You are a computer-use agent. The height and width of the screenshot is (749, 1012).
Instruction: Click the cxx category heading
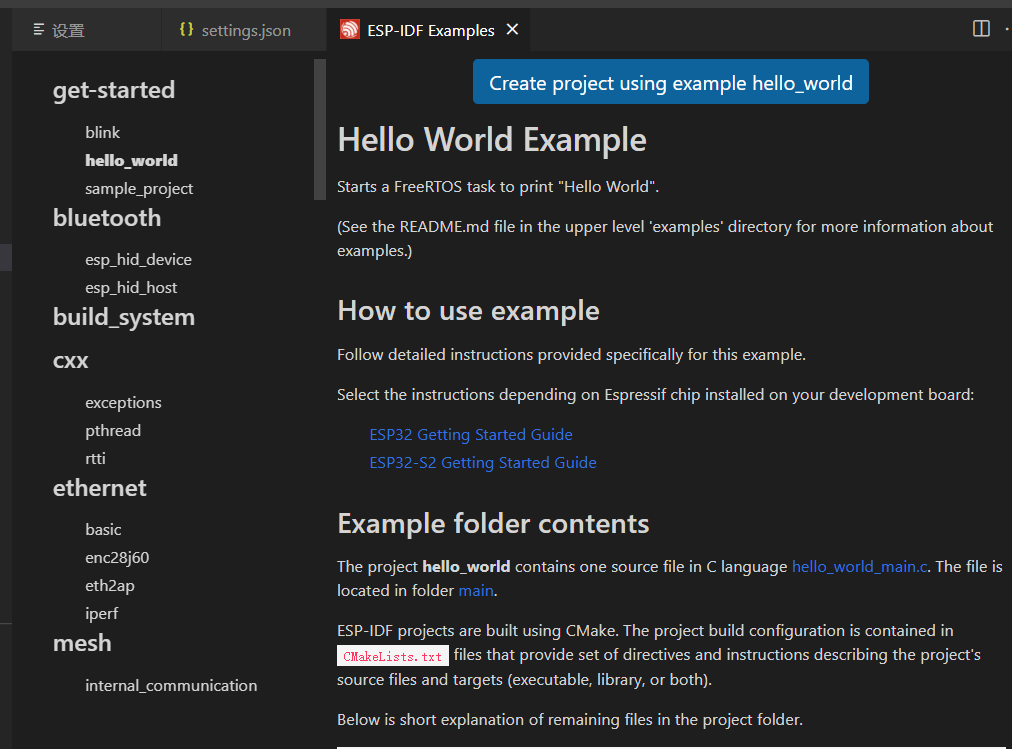(x=70, y=361)
